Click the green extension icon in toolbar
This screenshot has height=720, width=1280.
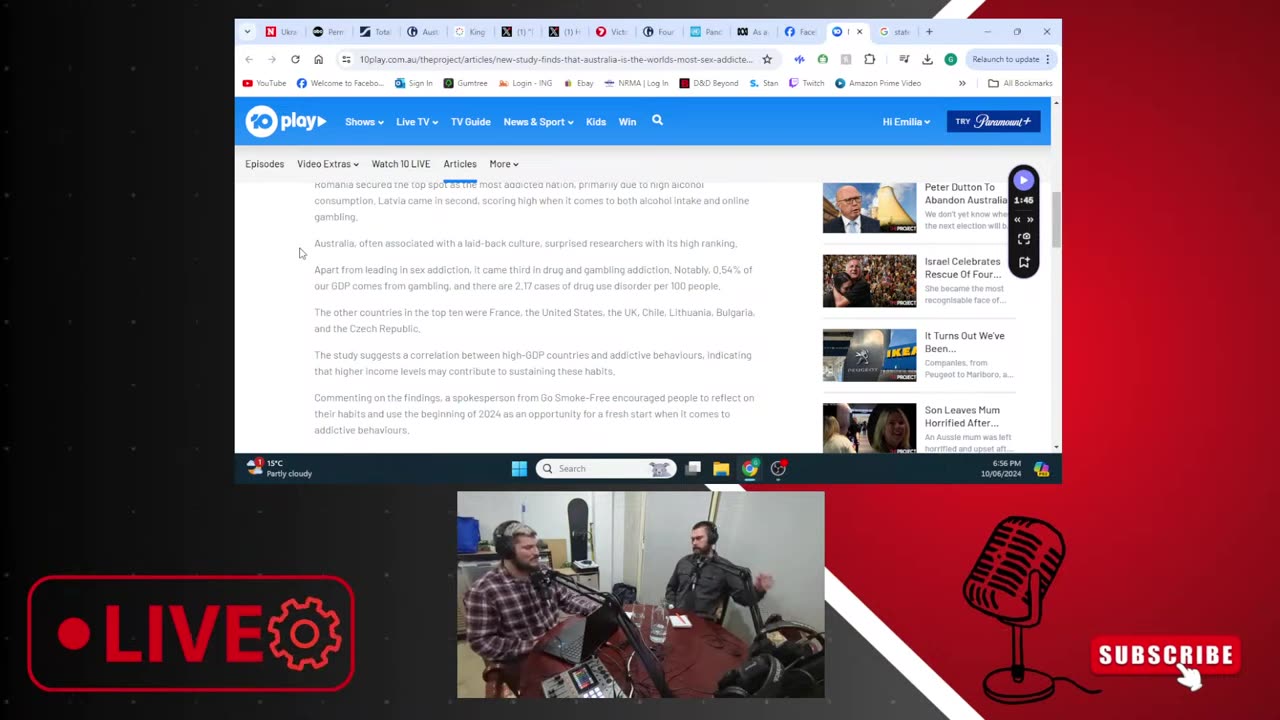[822, 59]
